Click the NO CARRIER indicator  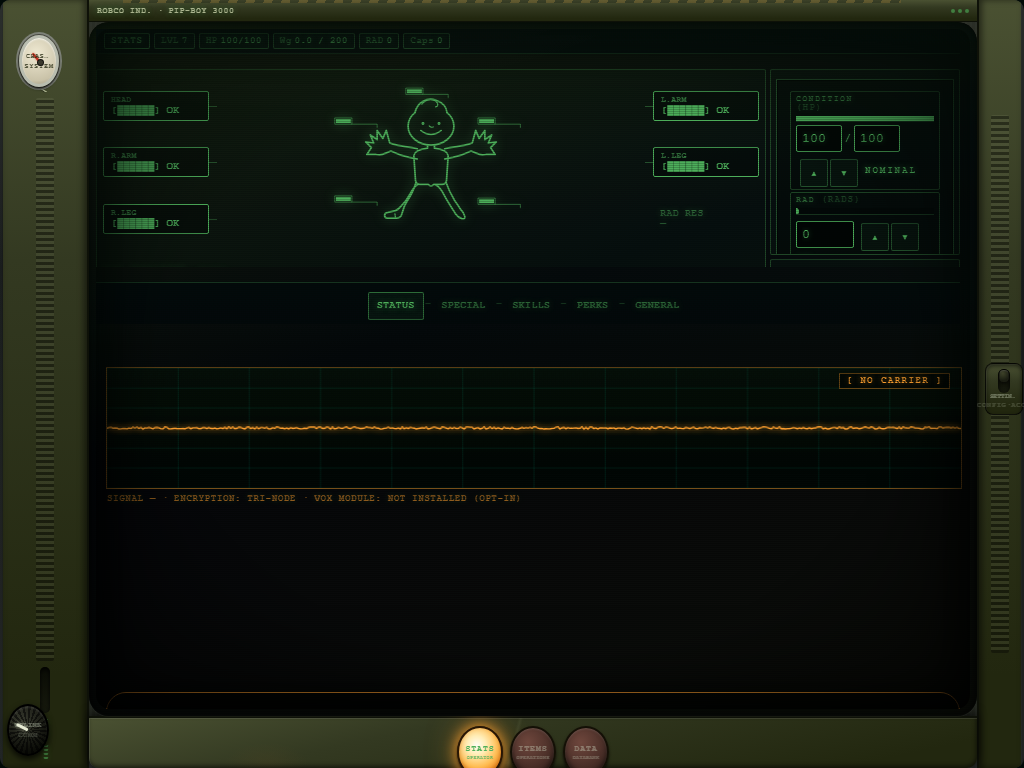894,381
